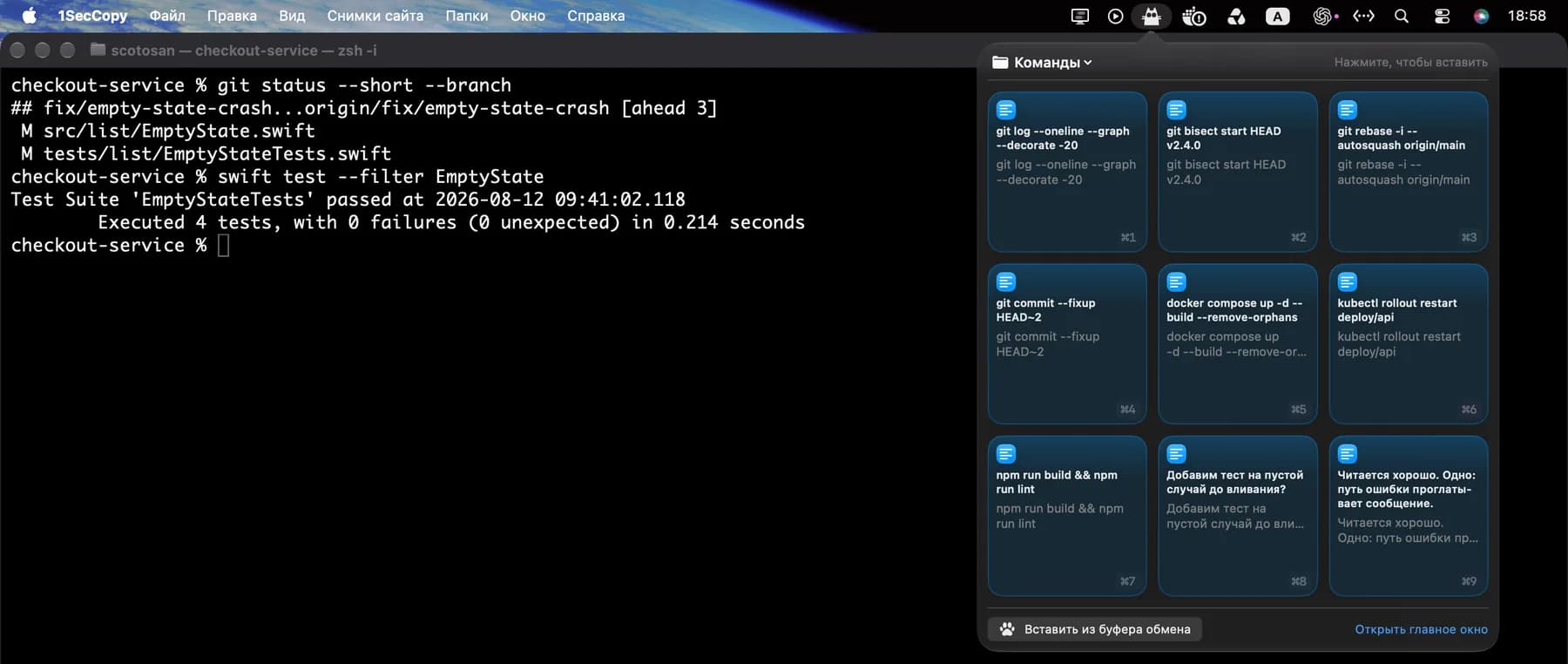The image size is (1568, 664).
Task: Click snippet icon on git commit --fixup card
Action: pyautogui.click(x=1006, y=281)
